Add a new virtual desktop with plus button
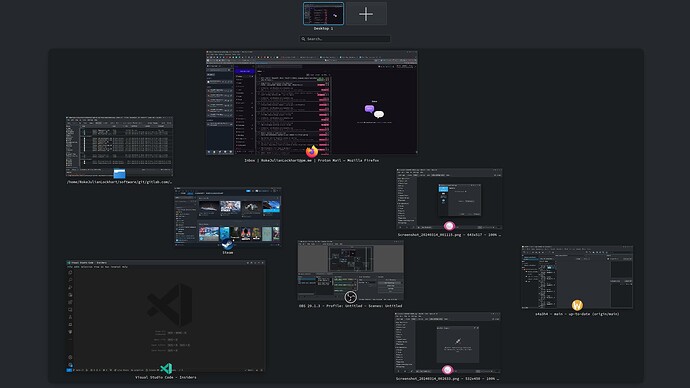The height and width of the screenshot is (388, 690). click(366, 14)
